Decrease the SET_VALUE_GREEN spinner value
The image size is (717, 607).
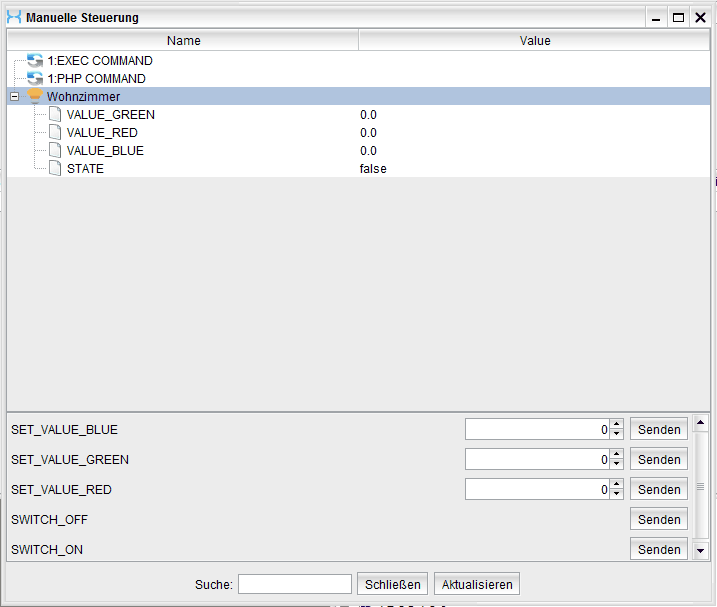617,465
